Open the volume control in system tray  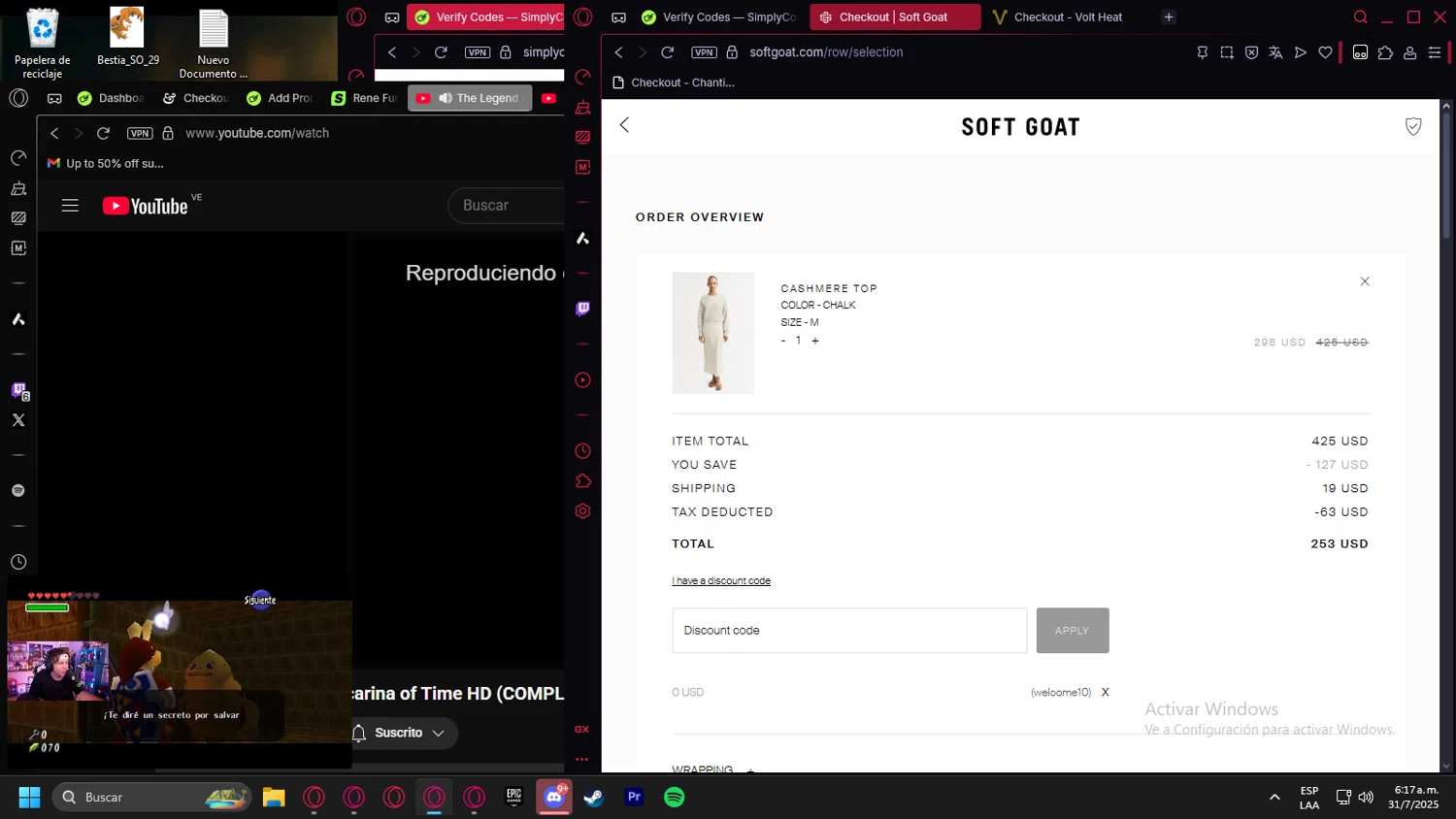[x=1366, y=797]
